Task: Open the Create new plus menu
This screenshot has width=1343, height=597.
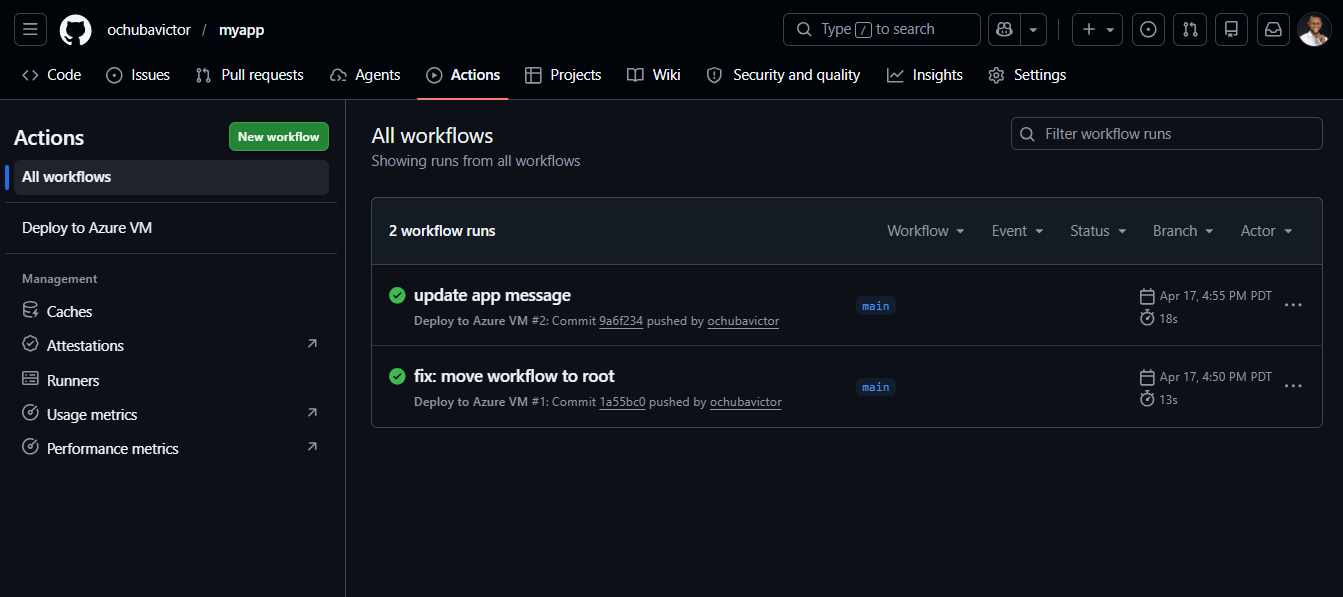Action: 1097,30
